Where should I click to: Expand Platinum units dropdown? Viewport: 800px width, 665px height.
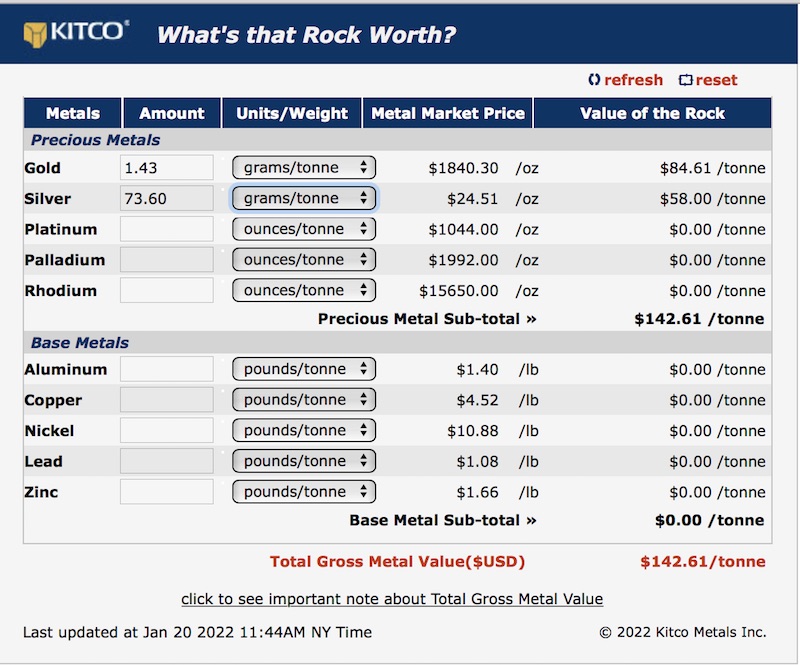point(304,229)
